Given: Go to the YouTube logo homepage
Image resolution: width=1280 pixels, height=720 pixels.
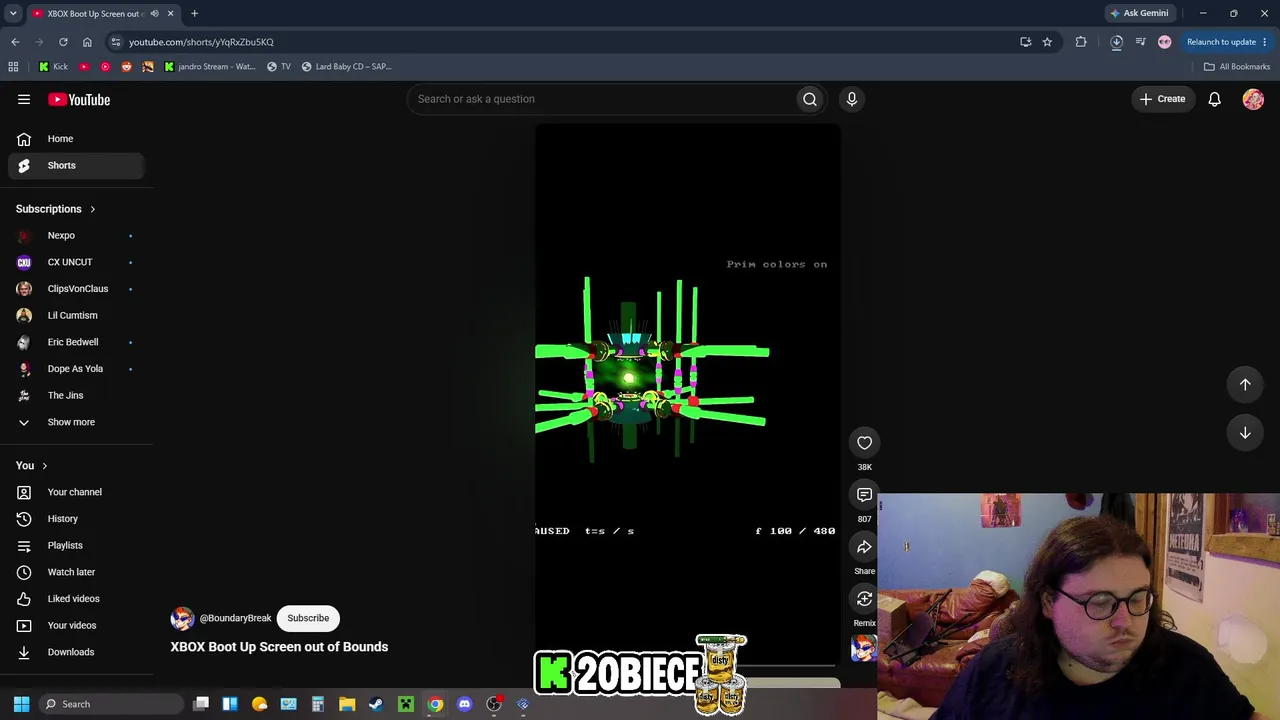Looking at the screenshot, I should click(79, 99).
